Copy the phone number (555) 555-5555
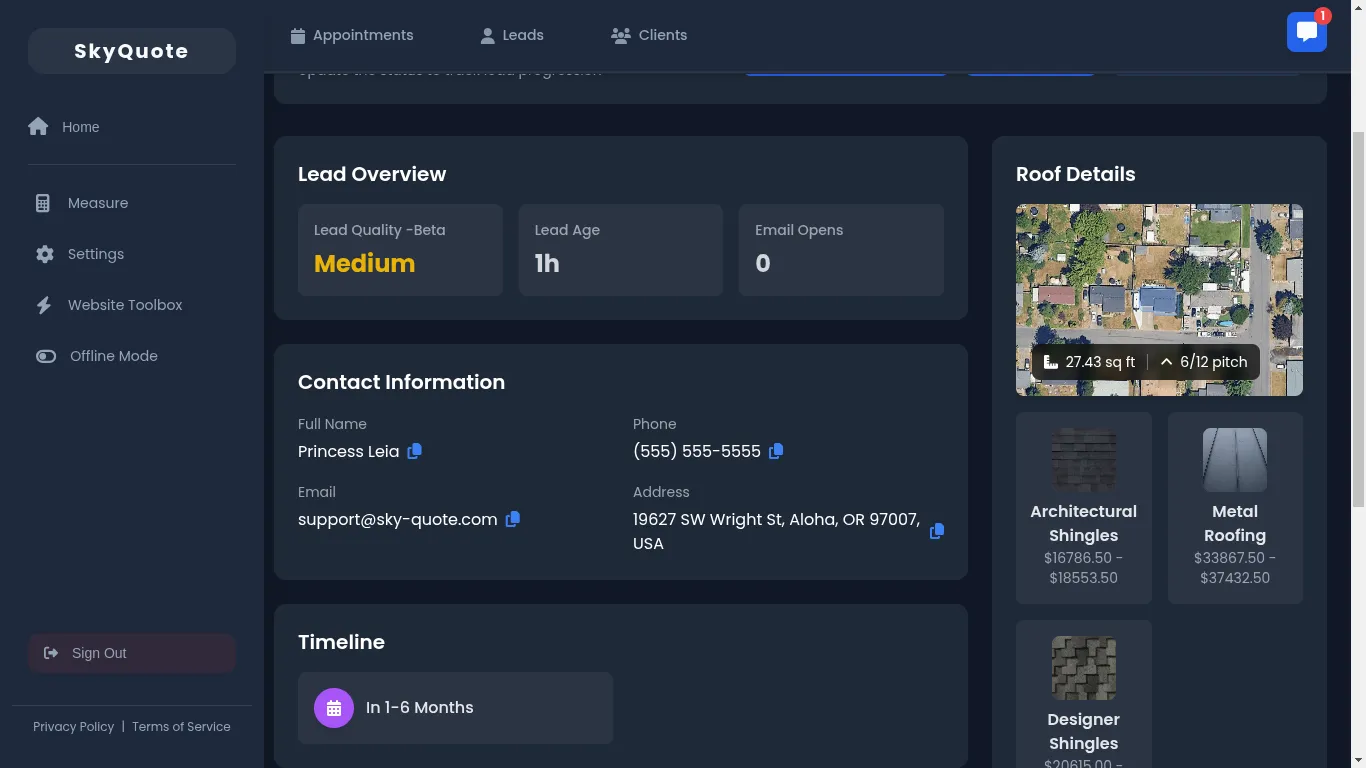 [776, 451]
